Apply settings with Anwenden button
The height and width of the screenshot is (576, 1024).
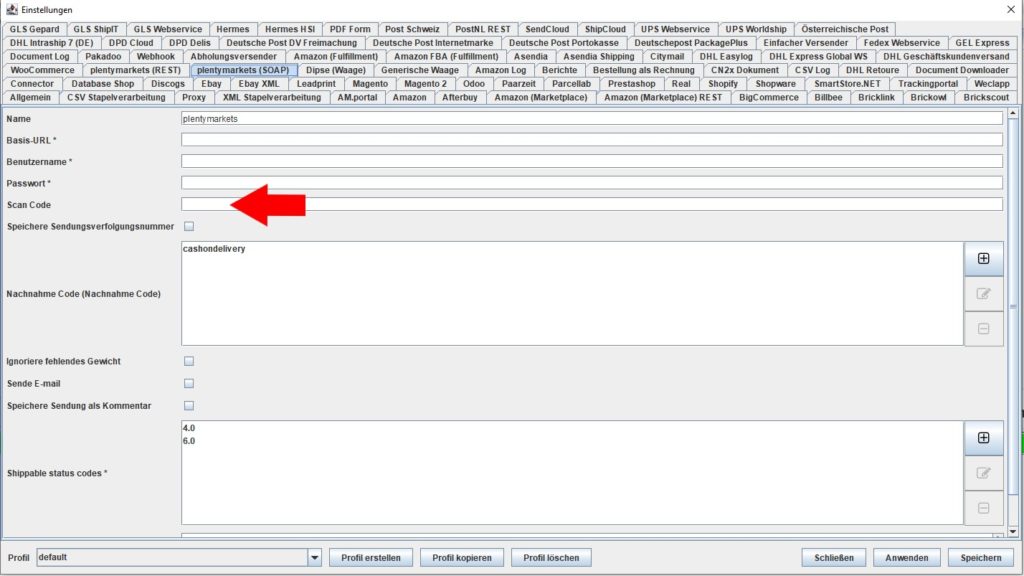pos(906,558)
